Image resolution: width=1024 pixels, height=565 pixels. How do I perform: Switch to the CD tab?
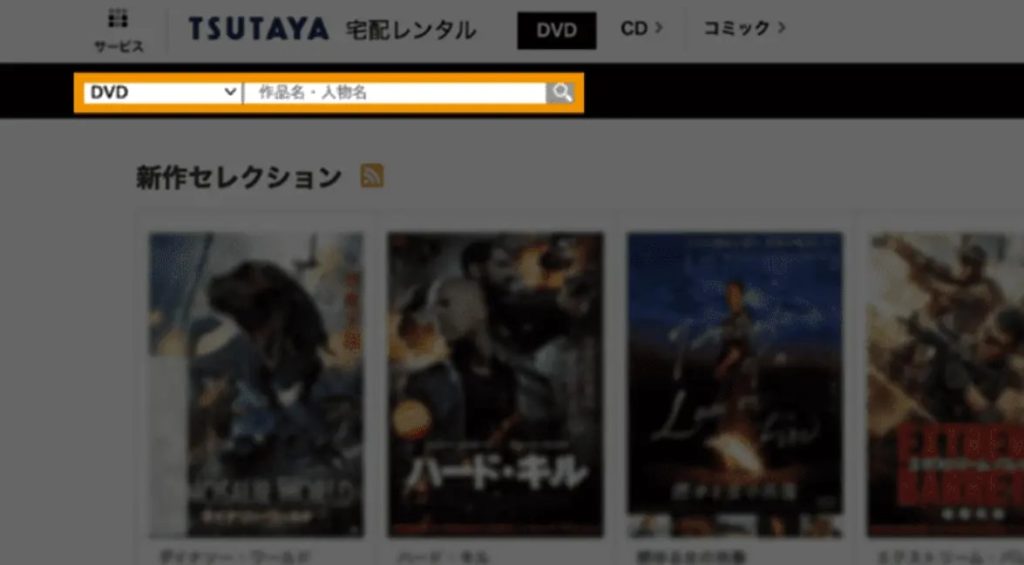(x=634, y=28)
